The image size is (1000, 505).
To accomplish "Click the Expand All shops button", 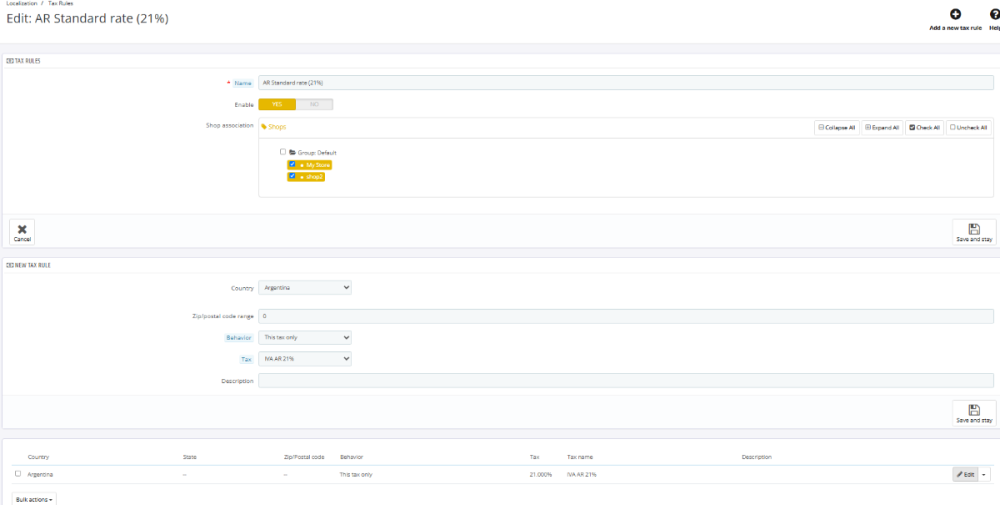I will pos(882,127).
